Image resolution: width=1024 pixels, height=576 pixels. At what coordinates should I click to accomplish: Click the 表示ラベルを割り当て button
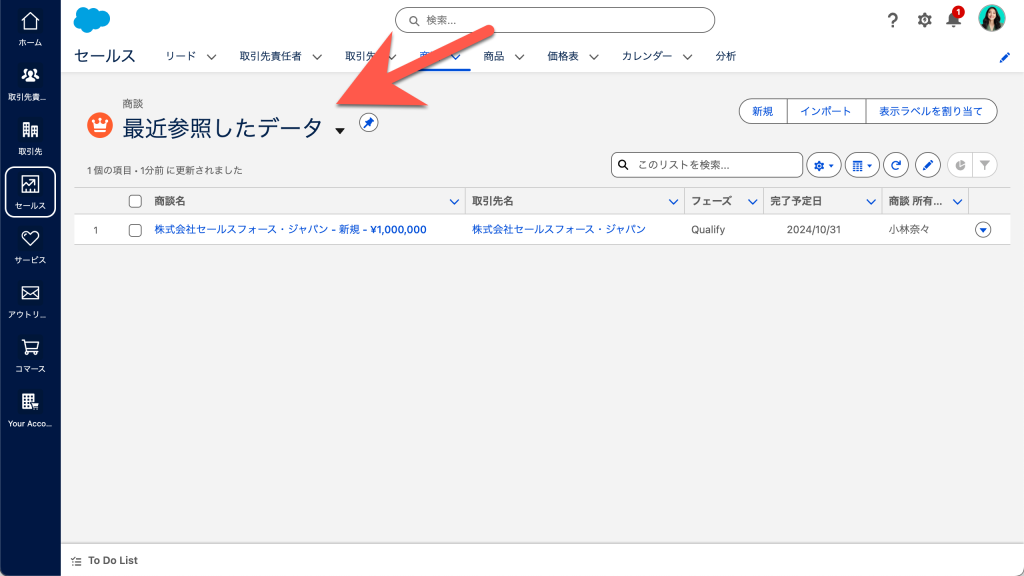931,111
